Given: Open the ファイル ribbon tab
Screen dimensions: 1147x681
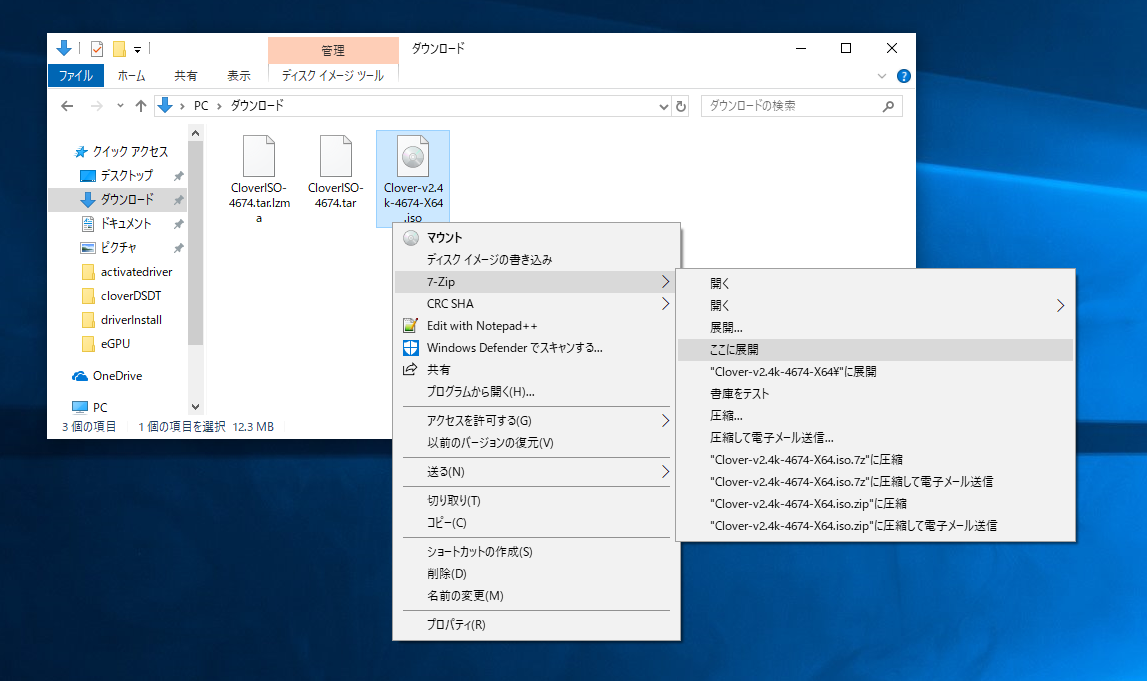Looking at the screenshot, I should (x=75, y=75).
